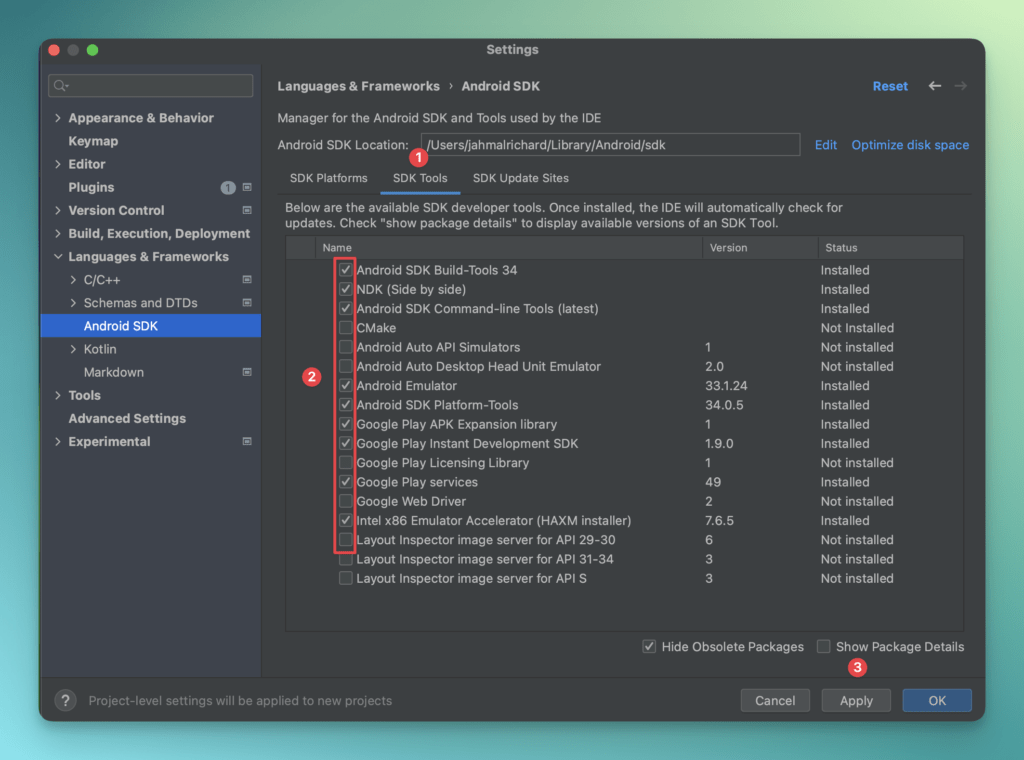Uncheck Android SDK Platform-Tools
This screenshot has height=760, width=1024.
(x=345, y=405)
